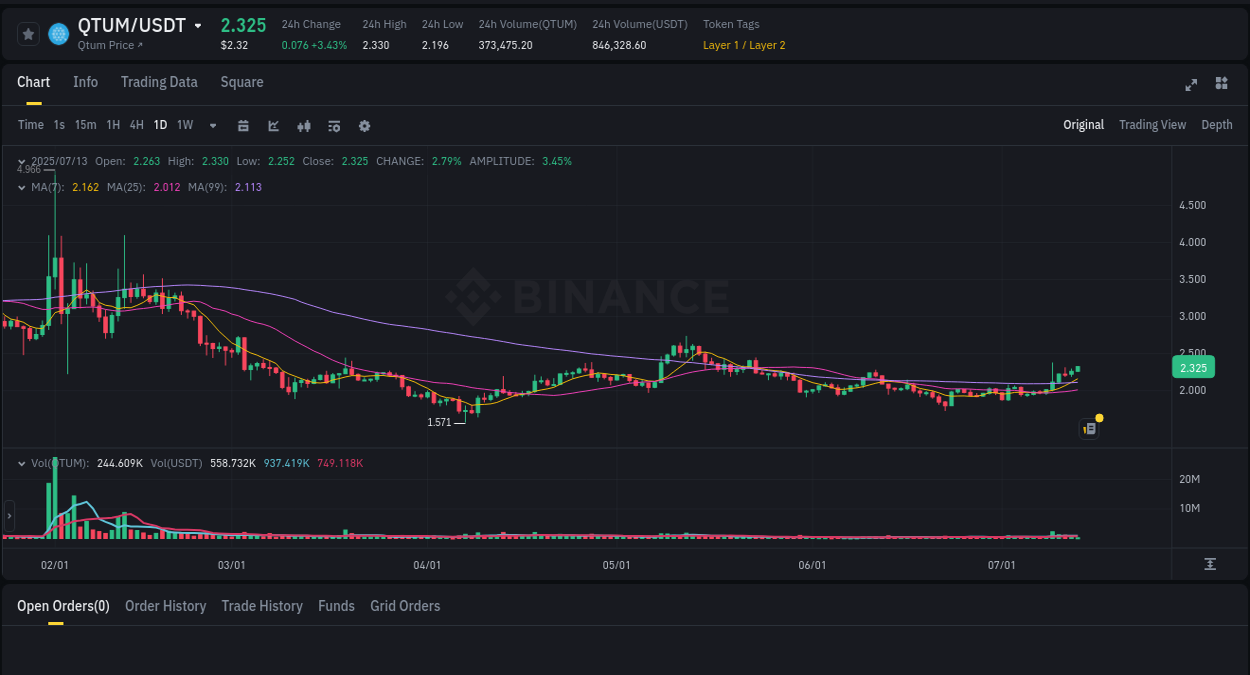
Task: Select the line chart style icon
Action: coord(273,125)
